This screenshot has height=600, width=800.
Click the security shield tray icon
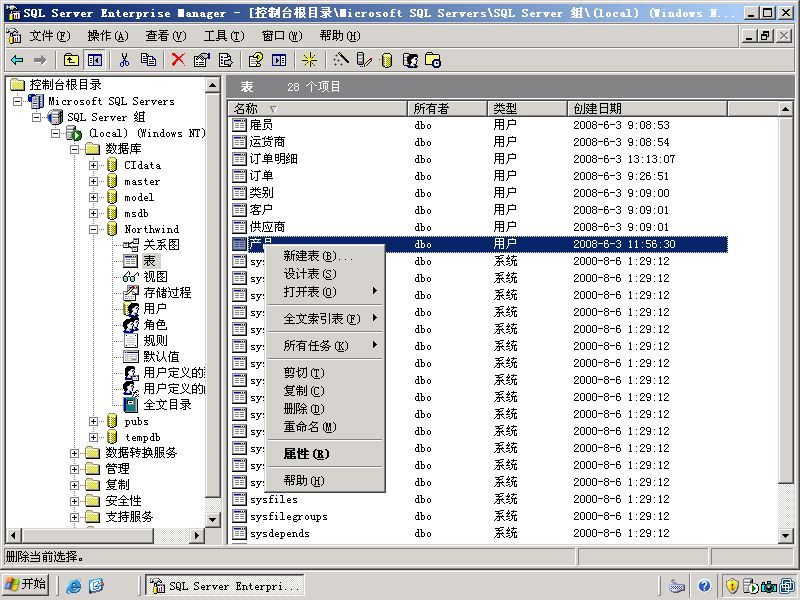[732, 586]
